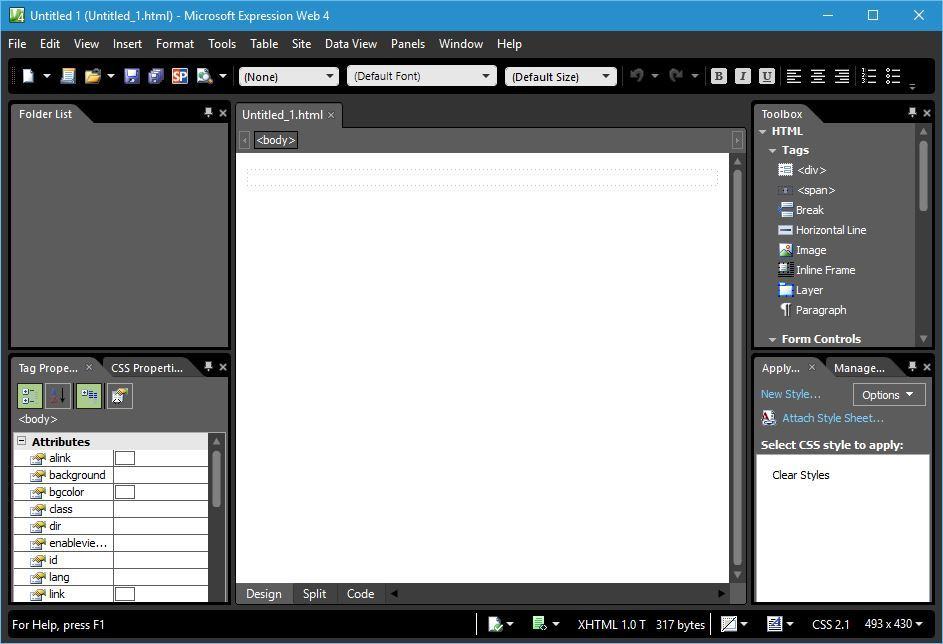
Task: Insert an Inline Frame element
Action: click(x=817, y=270)
